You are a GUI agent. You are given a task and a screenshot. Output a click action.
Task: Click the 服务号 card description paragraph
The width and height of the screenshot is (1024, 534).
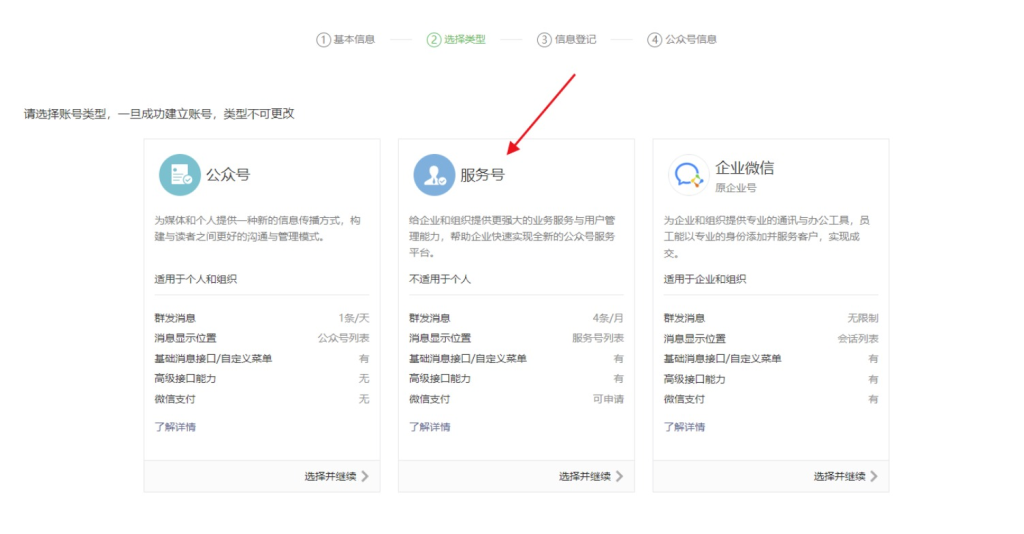[512, 236]
